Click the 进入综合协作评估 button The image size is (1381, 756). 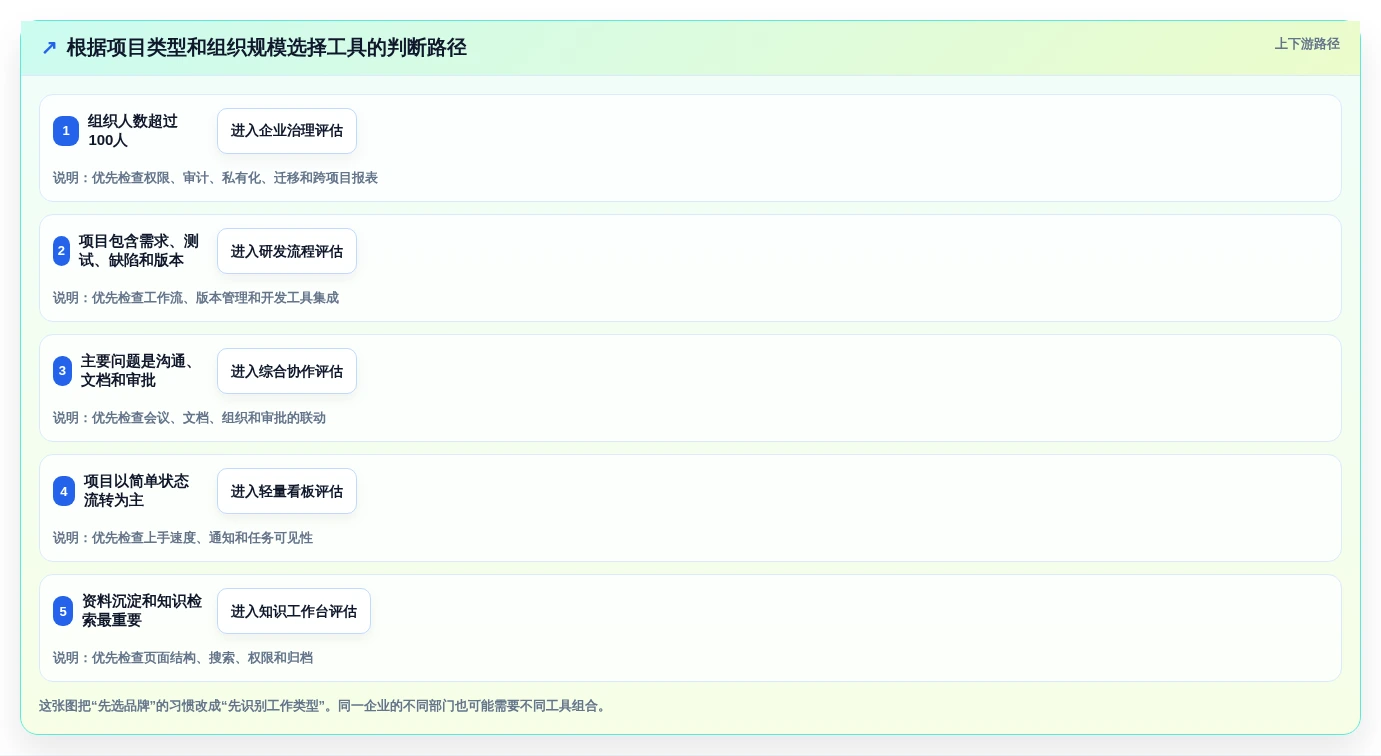(x=287, y=371)
